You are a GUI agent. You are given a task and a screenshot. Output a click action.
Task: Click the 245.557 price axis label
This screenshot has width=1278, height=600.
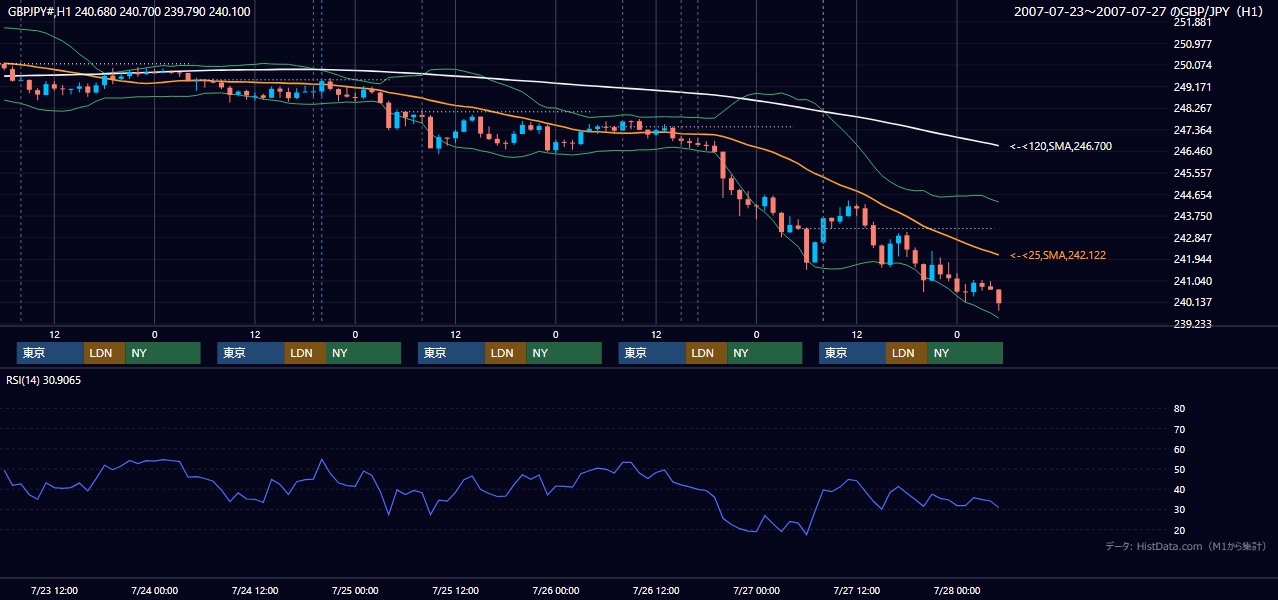[1193, 173]
